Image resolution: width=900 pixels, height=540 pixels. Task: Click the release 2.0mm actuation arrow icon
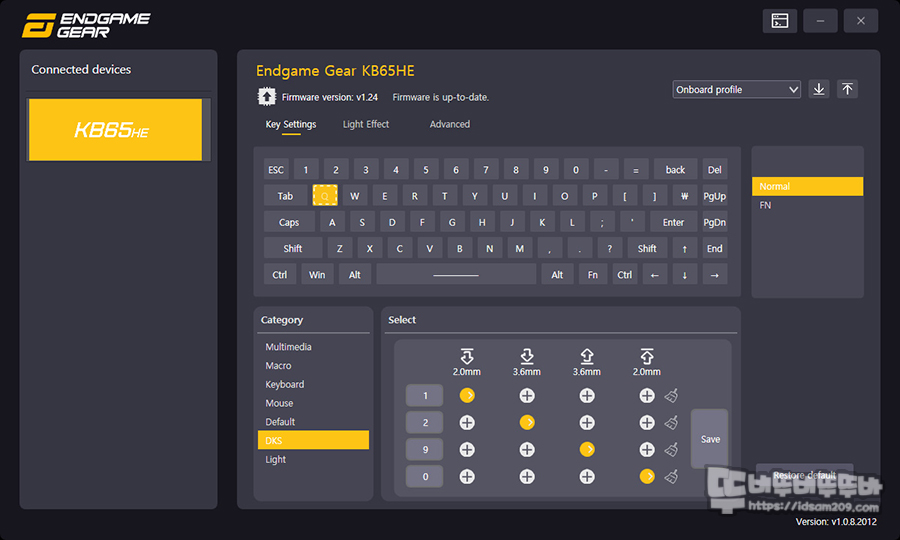point(647,356)
